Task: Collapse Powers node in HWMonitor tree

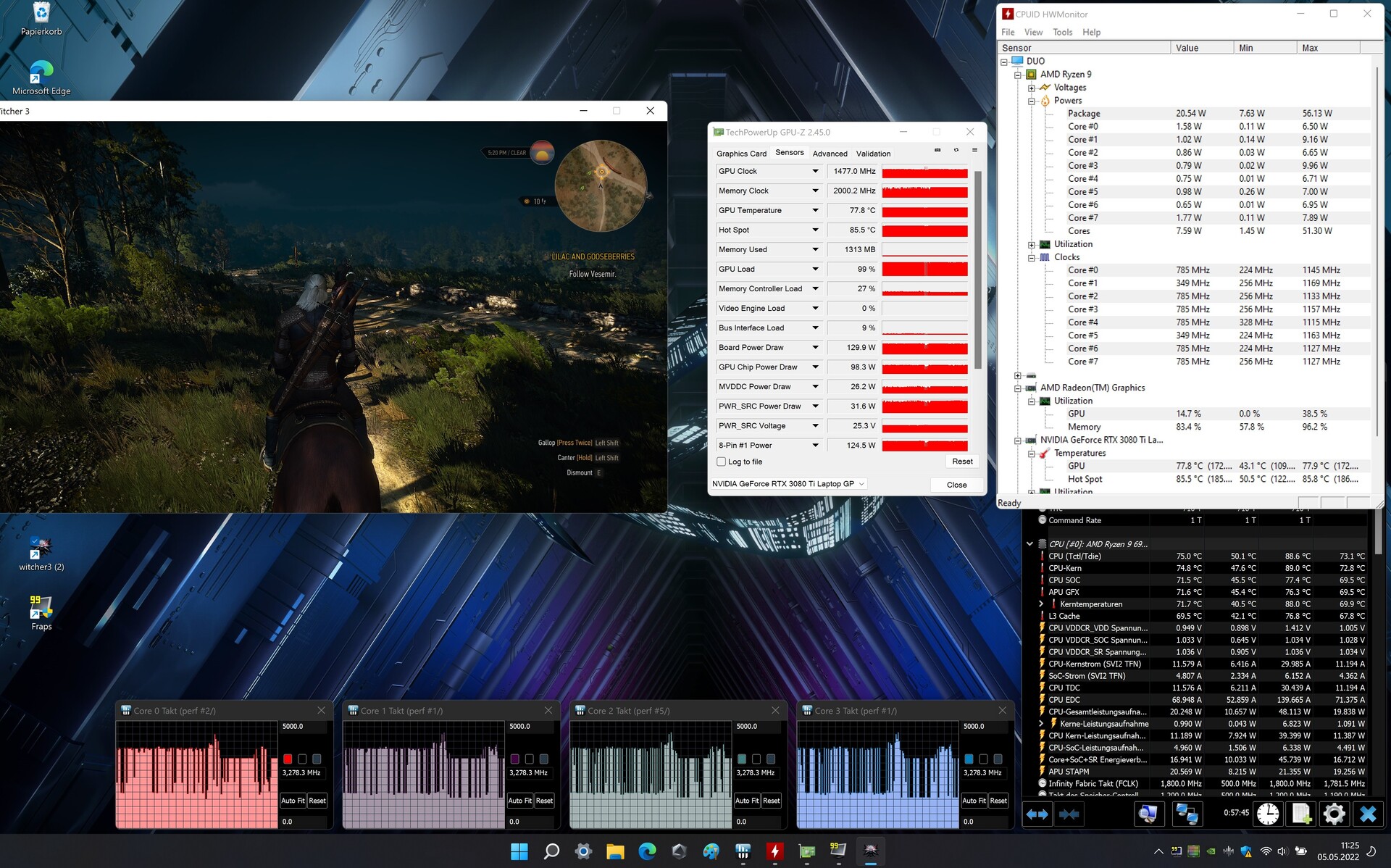Action: (1032, 101)
